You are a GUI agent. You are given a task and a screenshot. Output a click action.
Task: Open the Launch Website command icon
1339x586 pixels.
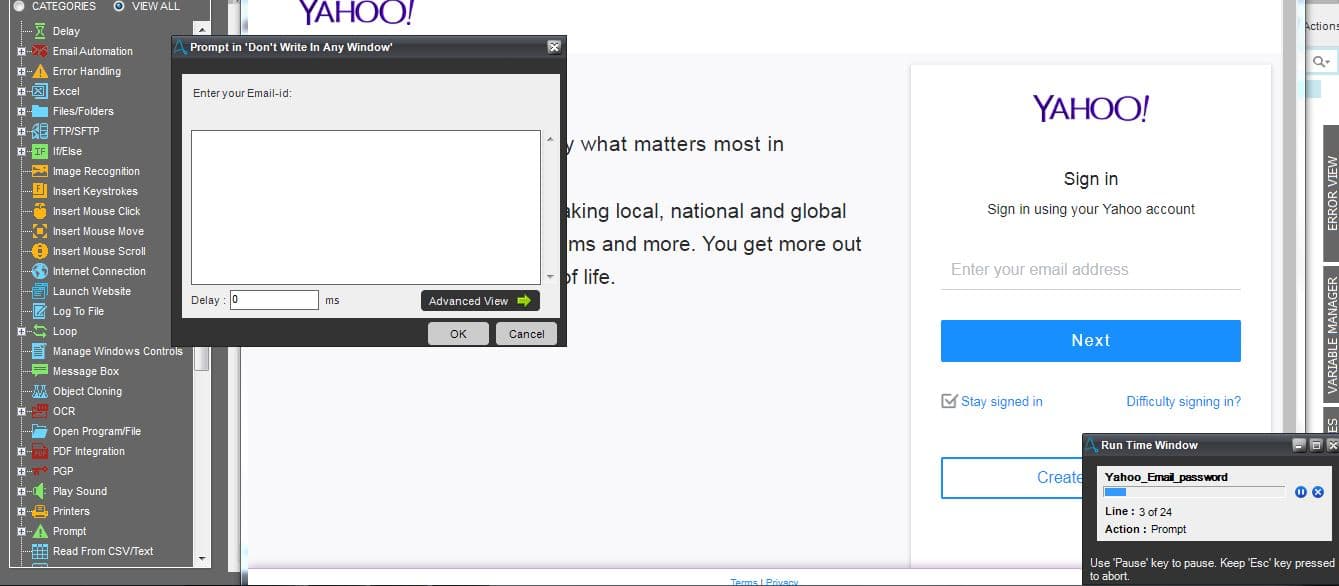[x=40, y=291]
